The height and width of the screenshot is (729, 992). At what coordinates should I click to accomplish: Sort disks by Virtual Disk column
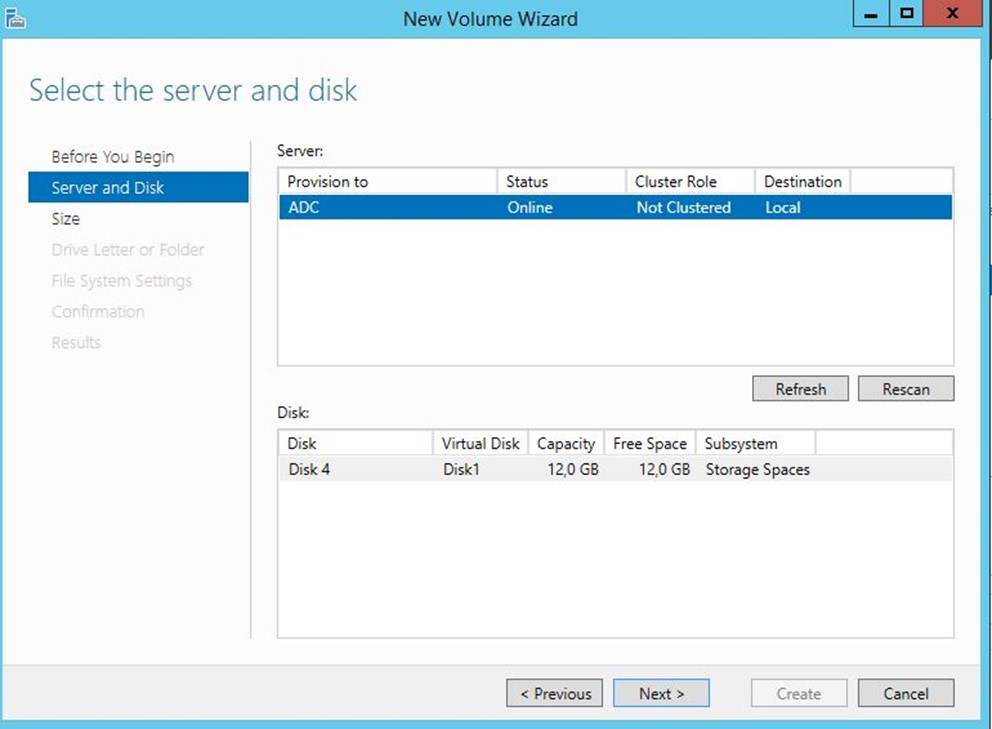pos(481,444)
